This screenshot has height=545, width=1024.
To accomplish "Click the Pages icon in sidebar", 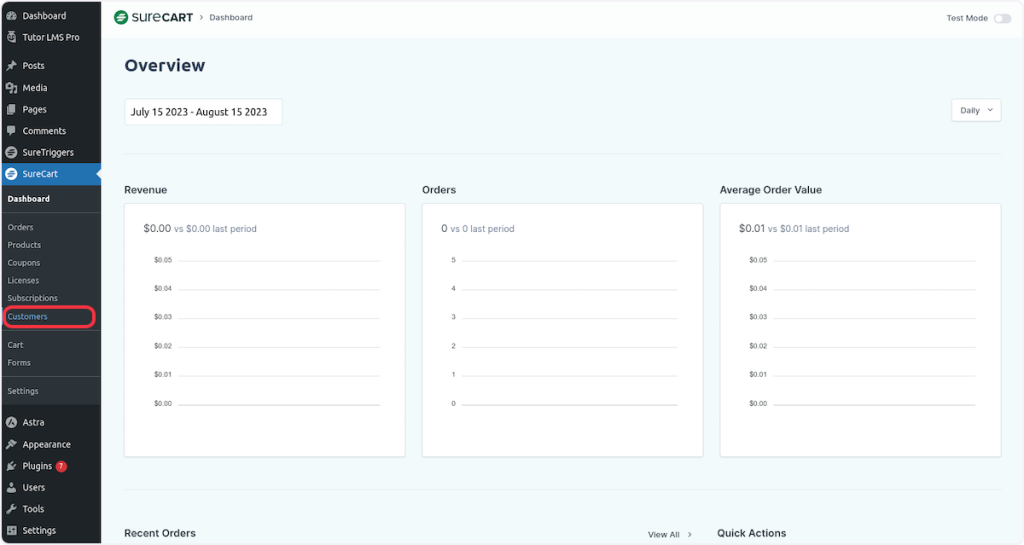I will [x=12, y=110].
